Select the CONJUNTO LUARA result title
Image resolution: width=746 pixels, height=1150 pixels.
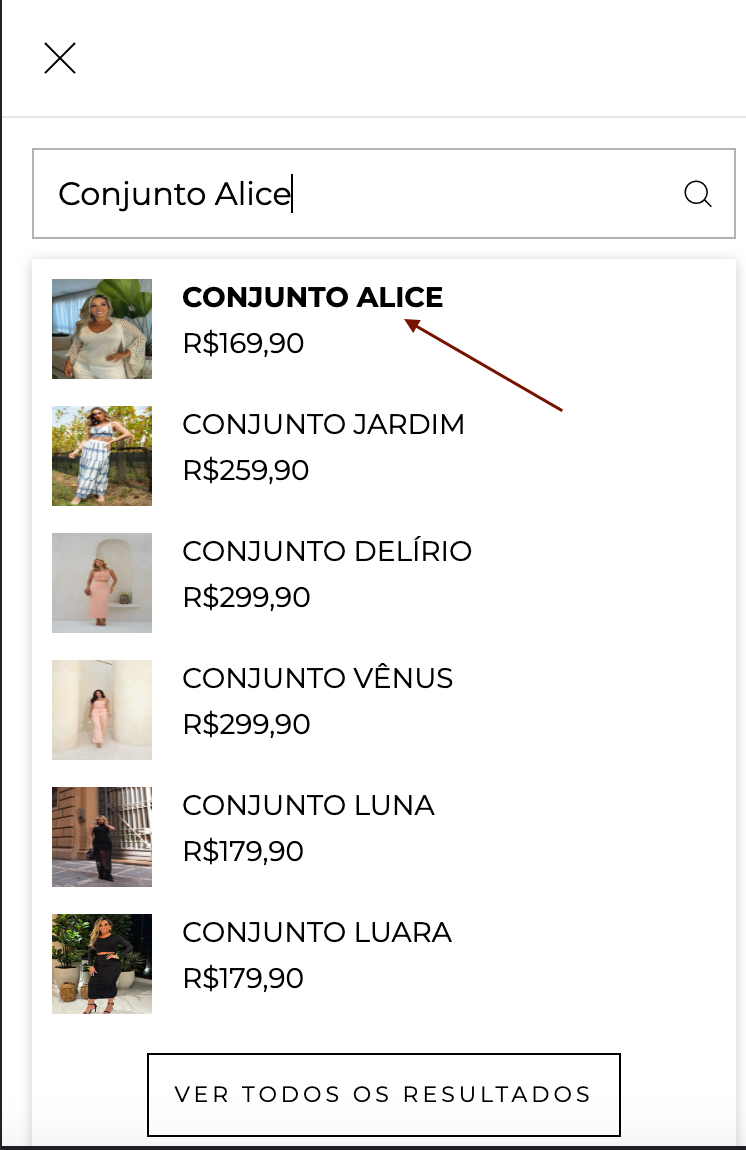[x=317, y=932]
